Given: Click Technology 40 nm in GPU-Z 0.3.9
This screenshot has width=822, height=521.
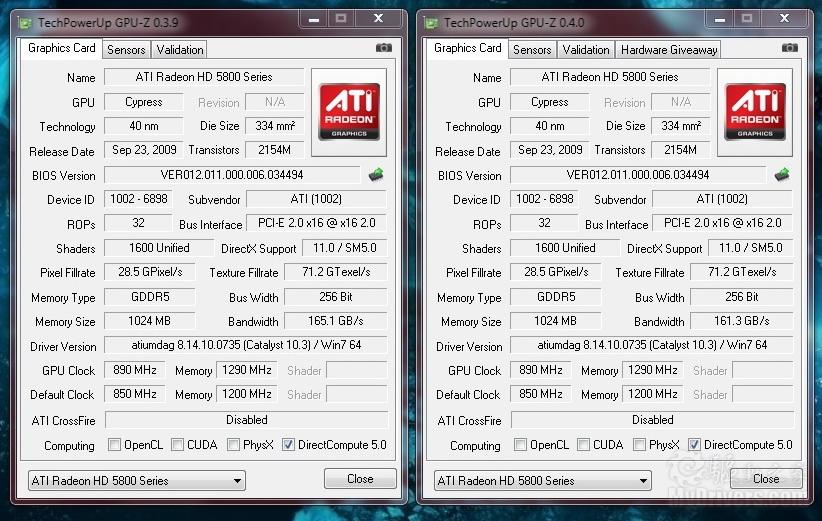Looking at the screenshot, I should 144,126.
